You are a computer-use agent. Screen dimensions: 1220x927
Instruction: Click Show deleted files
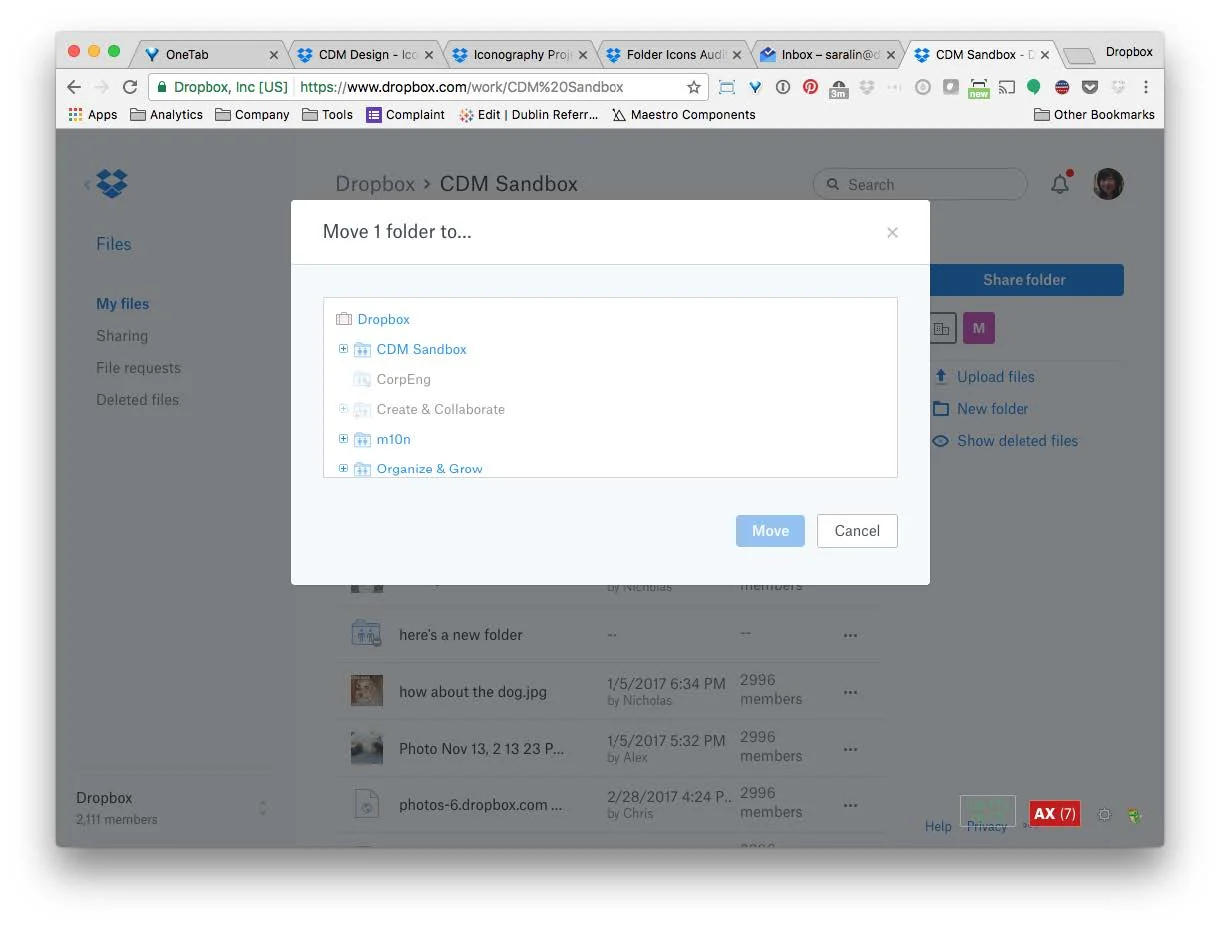tap(1017, 441)
